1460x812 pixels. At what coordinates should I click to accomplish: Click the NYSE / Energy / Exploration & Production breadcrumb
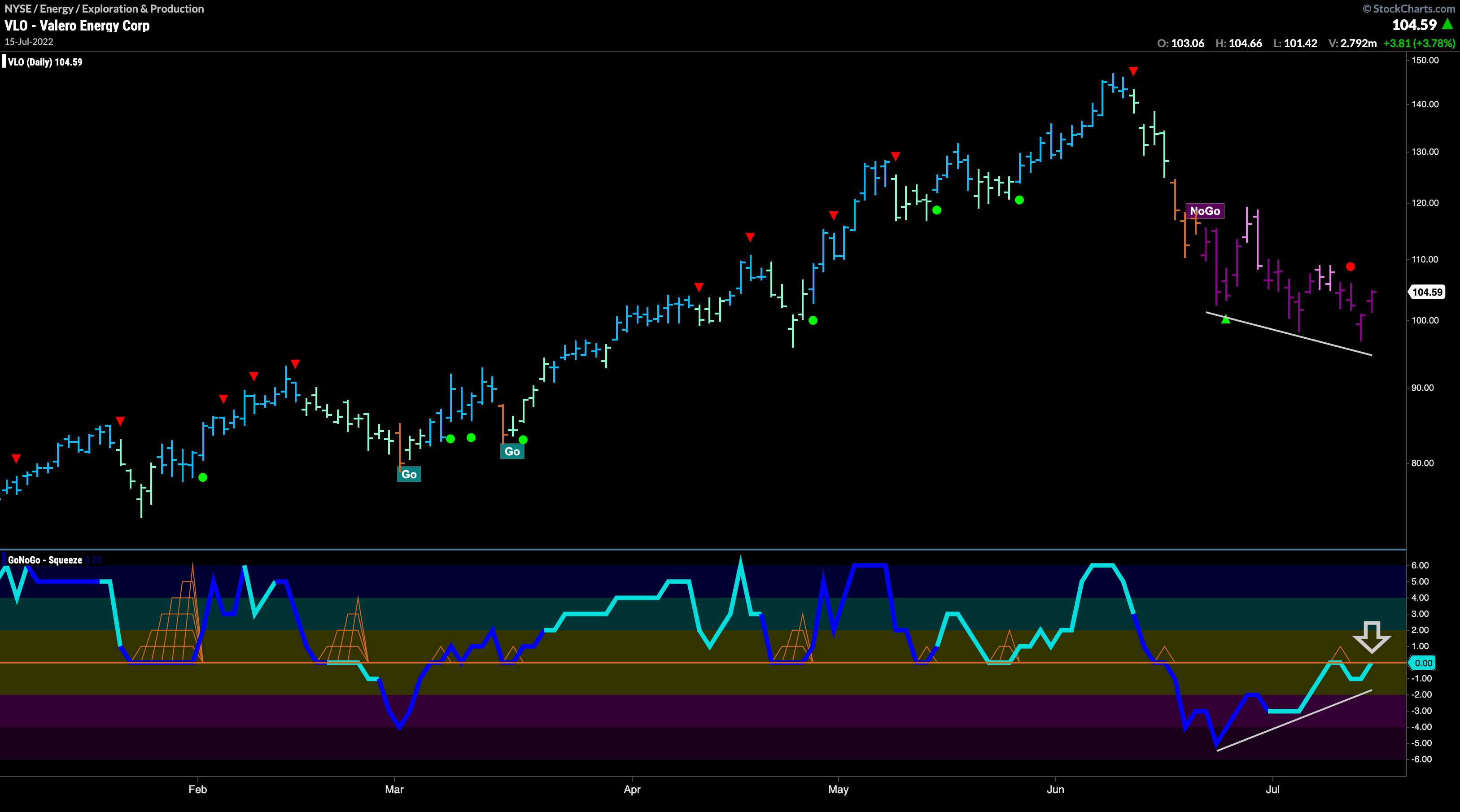104,9
